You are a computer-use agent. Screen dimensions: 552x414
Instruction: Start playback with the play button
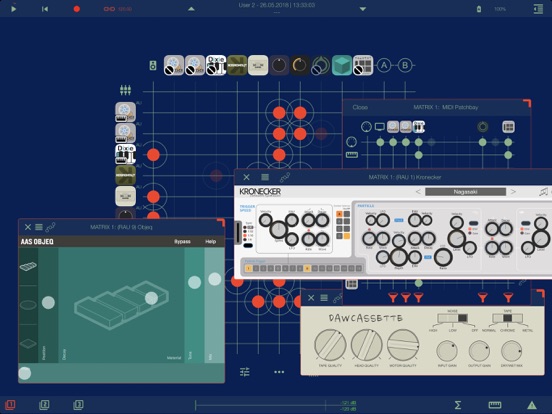click(13, 9)
